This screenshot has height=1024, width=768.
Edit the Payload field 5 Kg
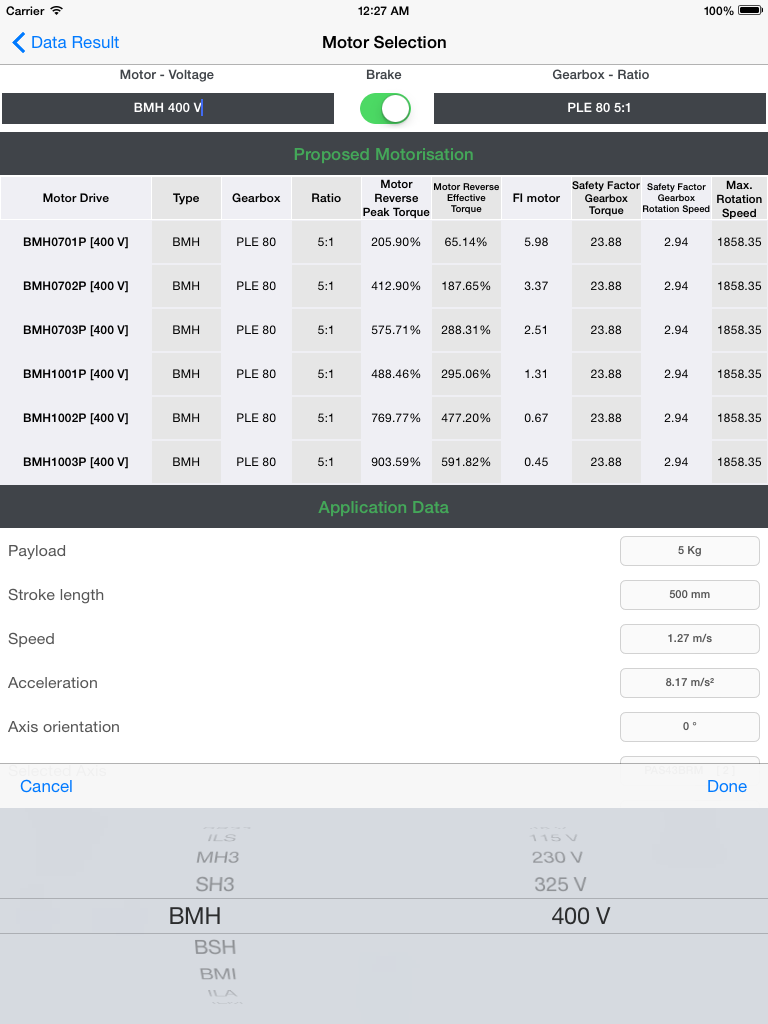tap(690, 551)
